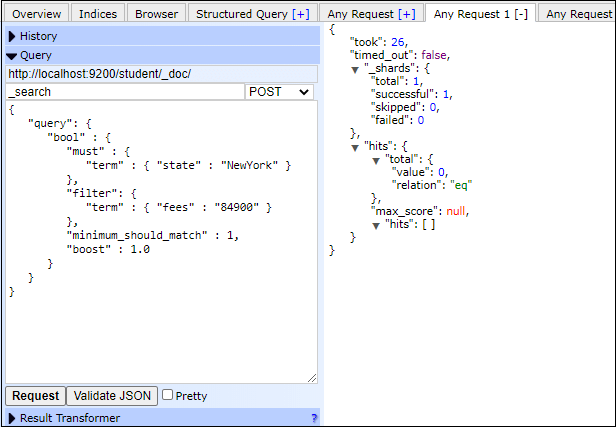
Task: Click the "successful": 1 entry
Action: click(411, 94)
